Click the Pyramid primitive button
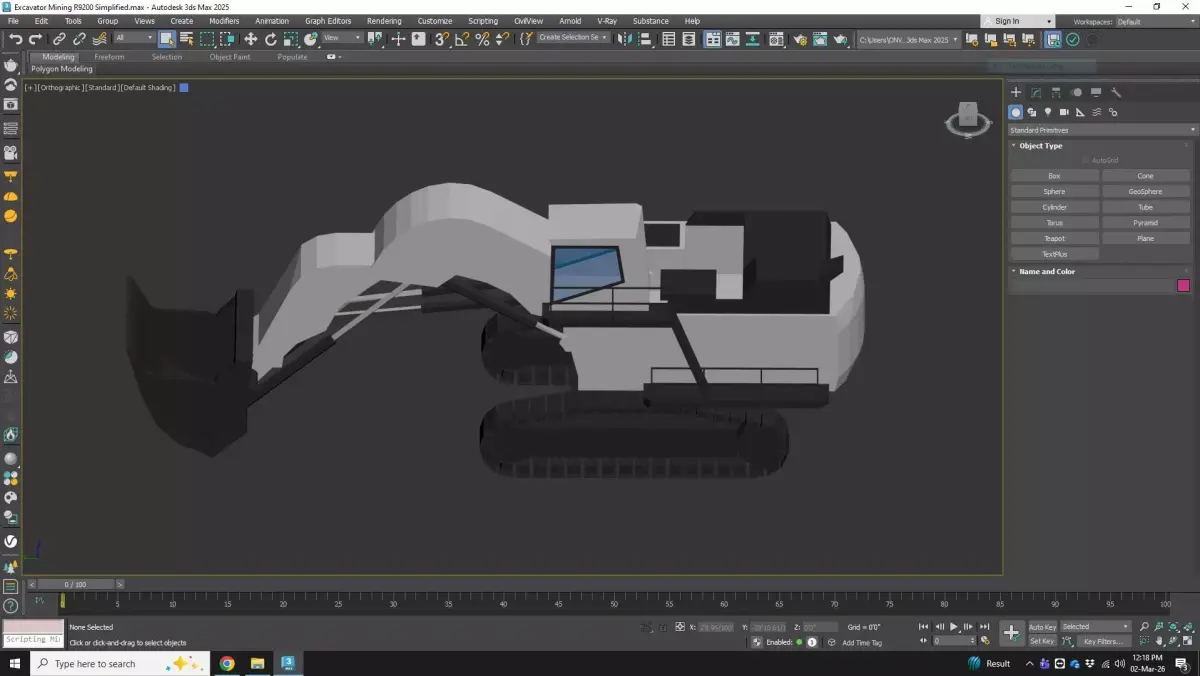1200x676 pixels. [x=1146, y=223]
